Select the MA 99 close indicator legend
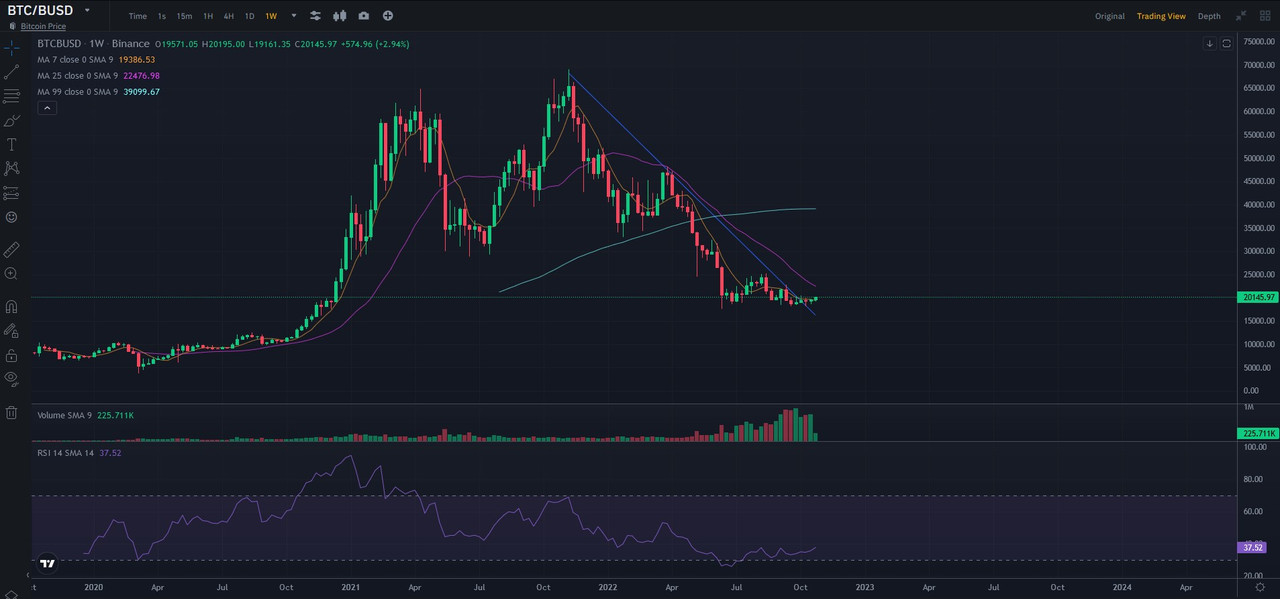Viewport: 1280px width, 599px height. pyautogui.click(x=98, y=91)
